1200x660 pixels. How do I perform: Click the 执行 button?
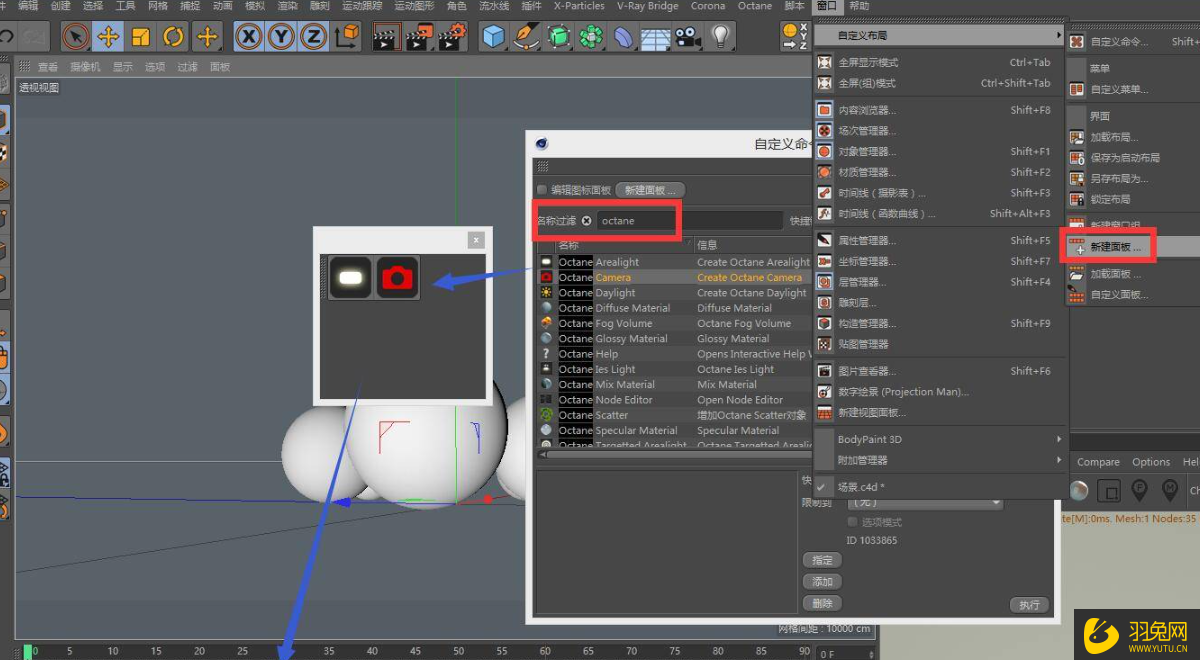tap(1030, 604)
